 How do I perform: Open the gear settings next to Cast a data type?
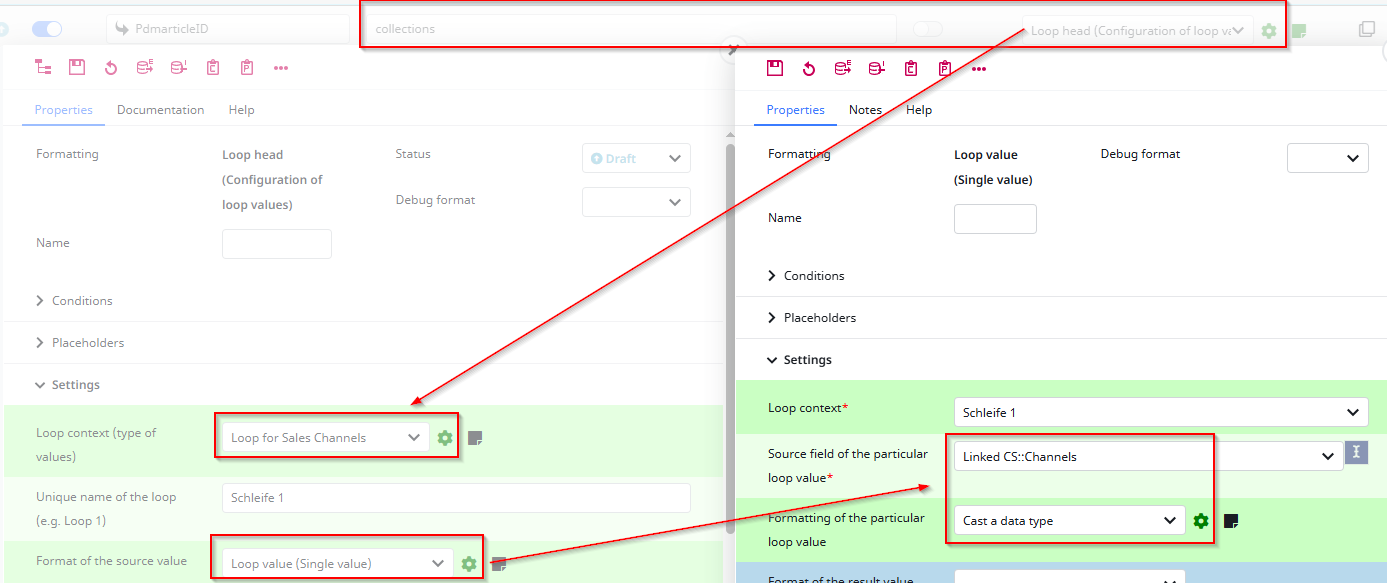pos(1200,520)
